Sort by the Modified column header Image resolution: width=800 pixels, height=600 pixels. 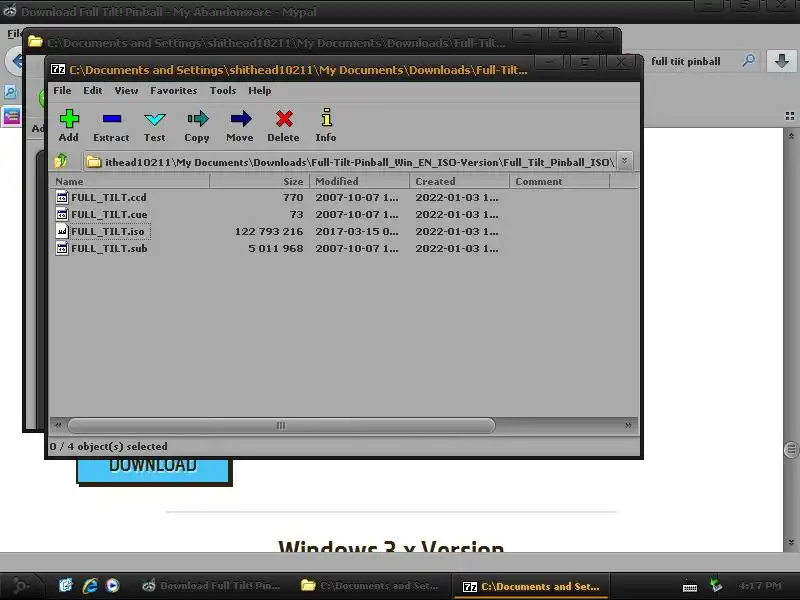click(359, 181)
